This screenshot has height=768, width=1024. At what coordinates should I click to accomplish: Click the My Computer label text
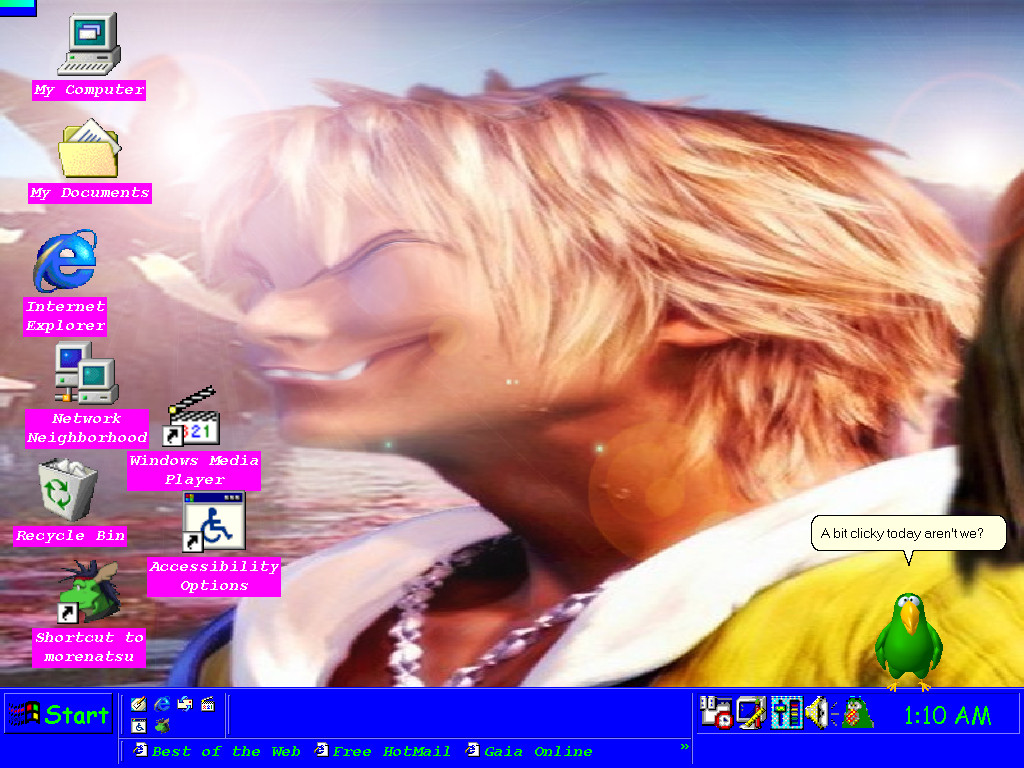[x=89, y=90]
